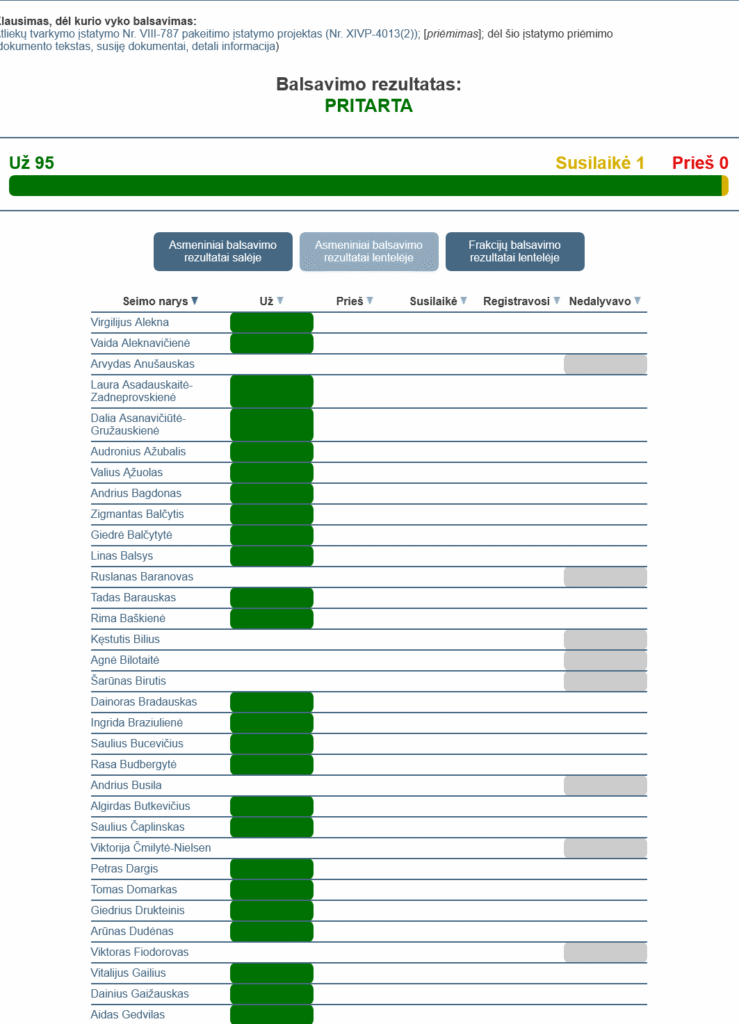Click green Už cell for Virgilijus Alekna
The width and height of the screenshot is (739, 1024).
pyautogui.click(x=272, y=322)
